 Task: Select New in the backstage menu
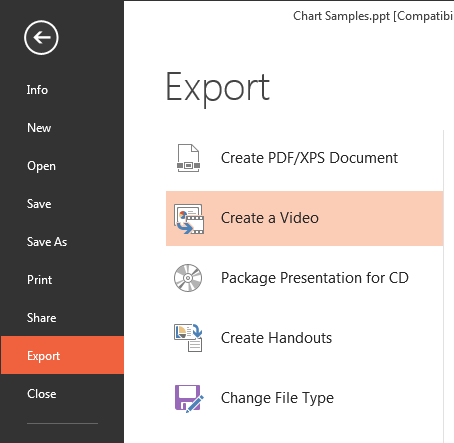(62, 128)
